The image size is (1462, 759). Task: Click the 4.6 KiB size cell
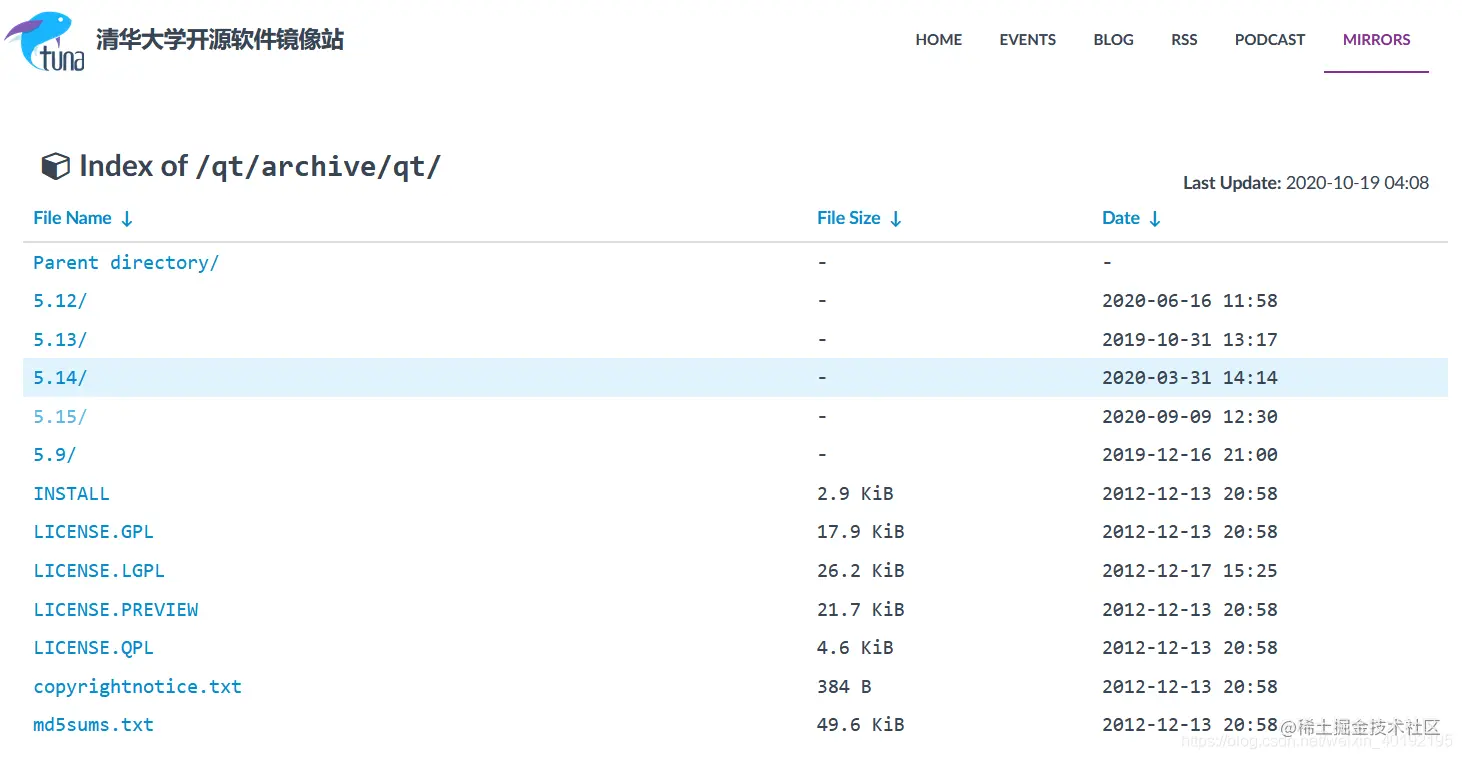855,648
